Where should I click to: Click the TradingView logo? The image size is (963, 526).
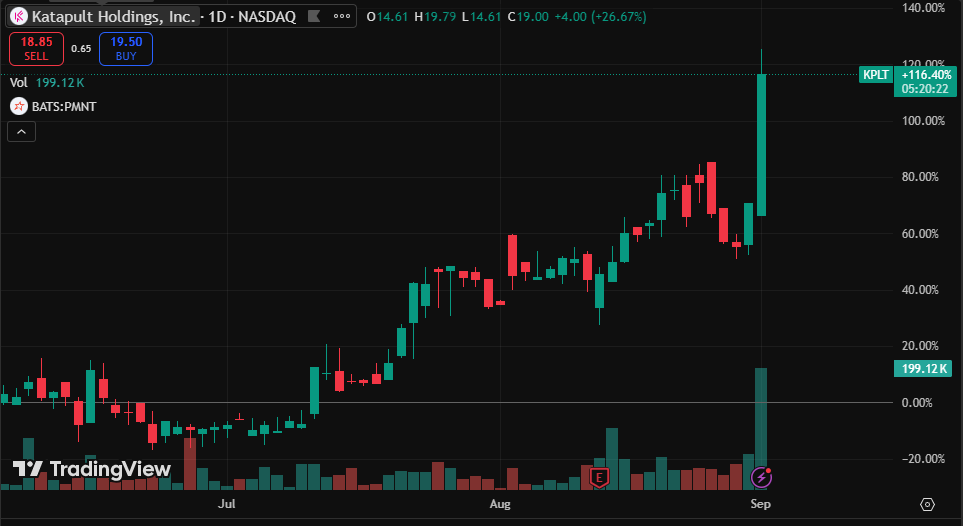point(92,469)
